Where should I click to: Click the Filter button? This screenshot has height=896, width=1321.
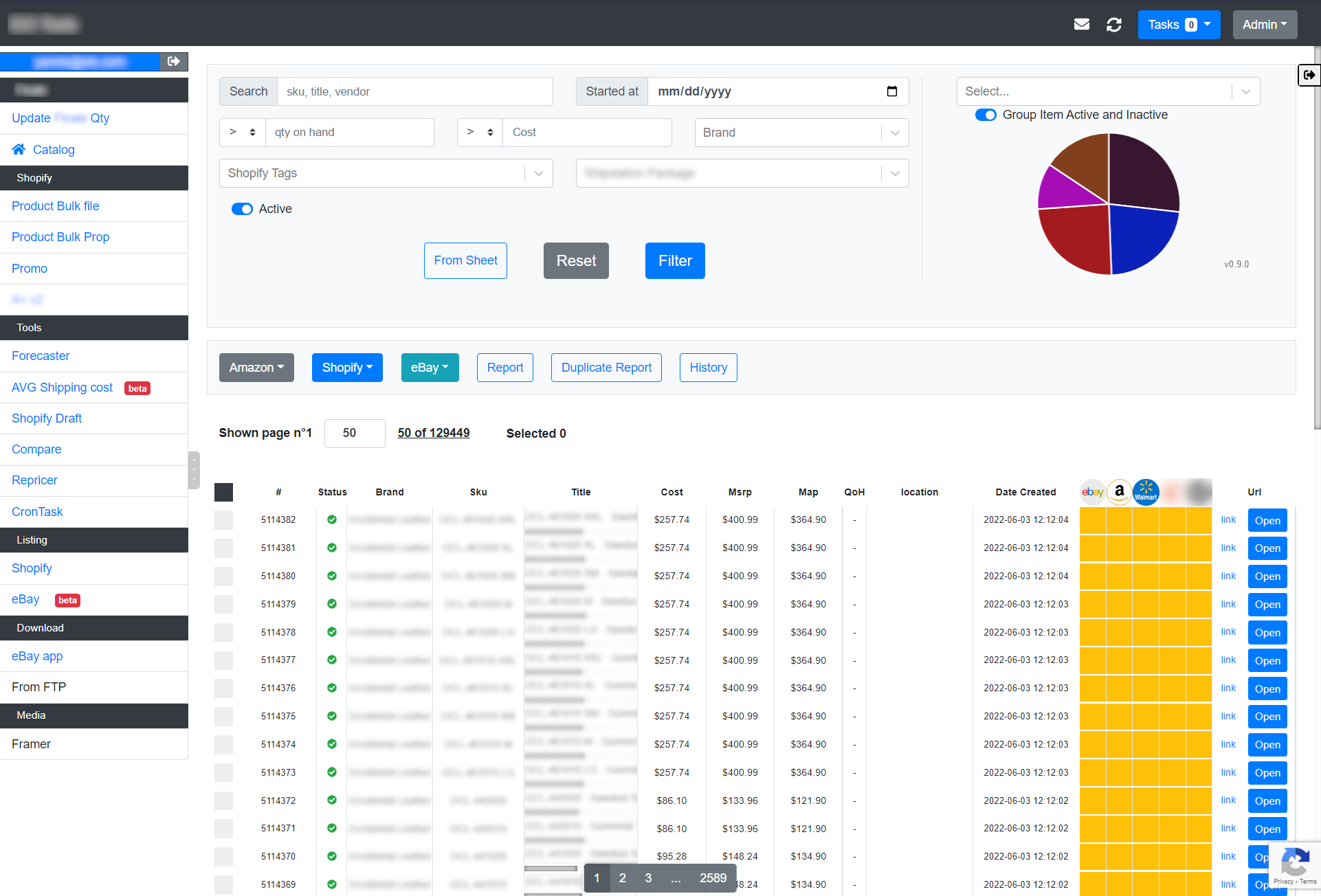tap(675, 260)
